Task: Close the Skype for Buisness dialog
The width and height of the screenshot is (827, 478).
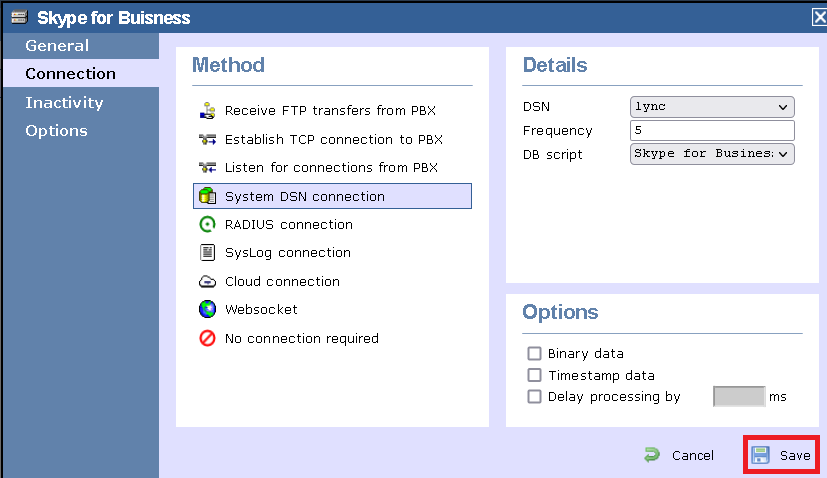Action: 819,17
